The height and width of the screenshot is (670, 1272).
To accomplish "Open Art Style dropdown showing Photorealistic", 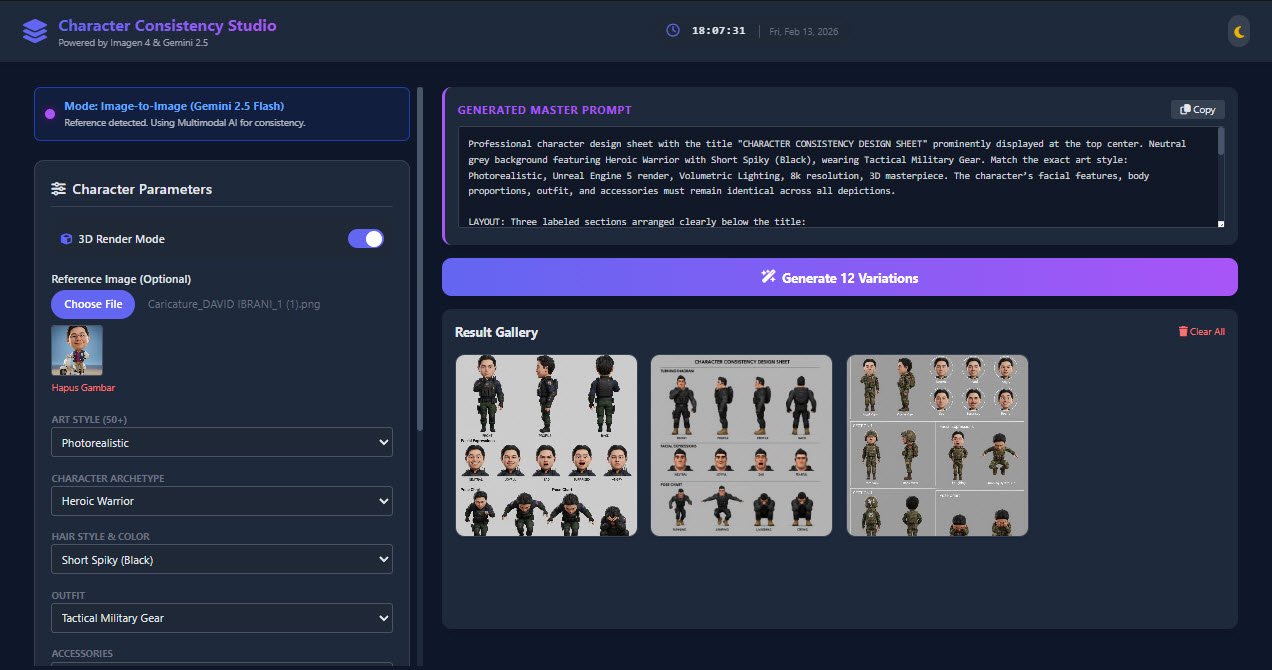I will (222, 442).
